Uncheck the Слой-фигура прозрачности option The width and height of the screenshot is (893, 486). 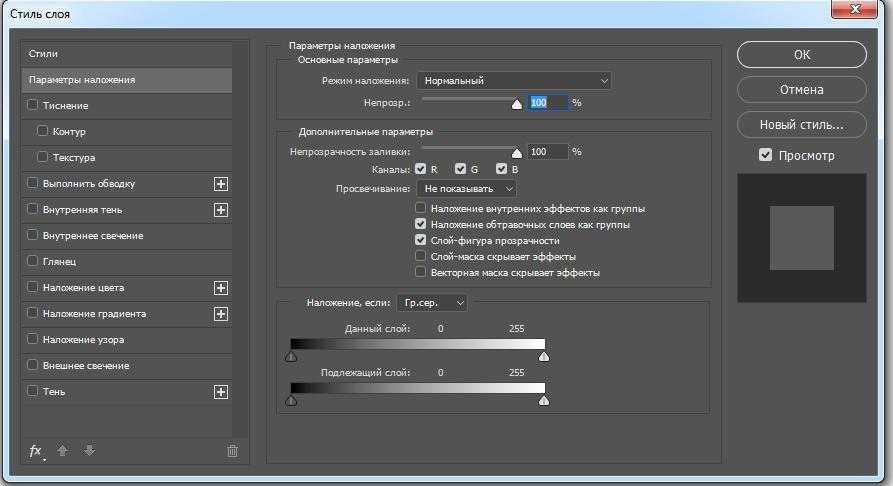(x=421, y=241)
